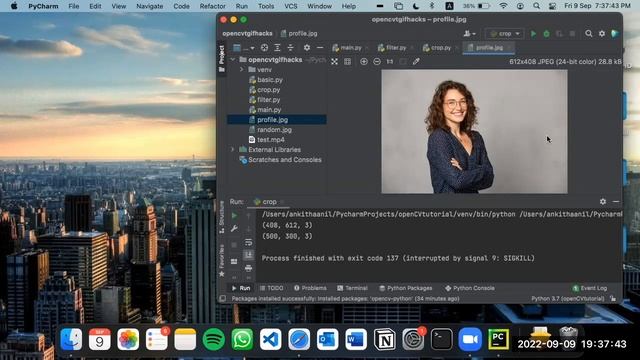
Task: Collapse the opencvtgifhacks root folder
Action: [x=233, y=60]
